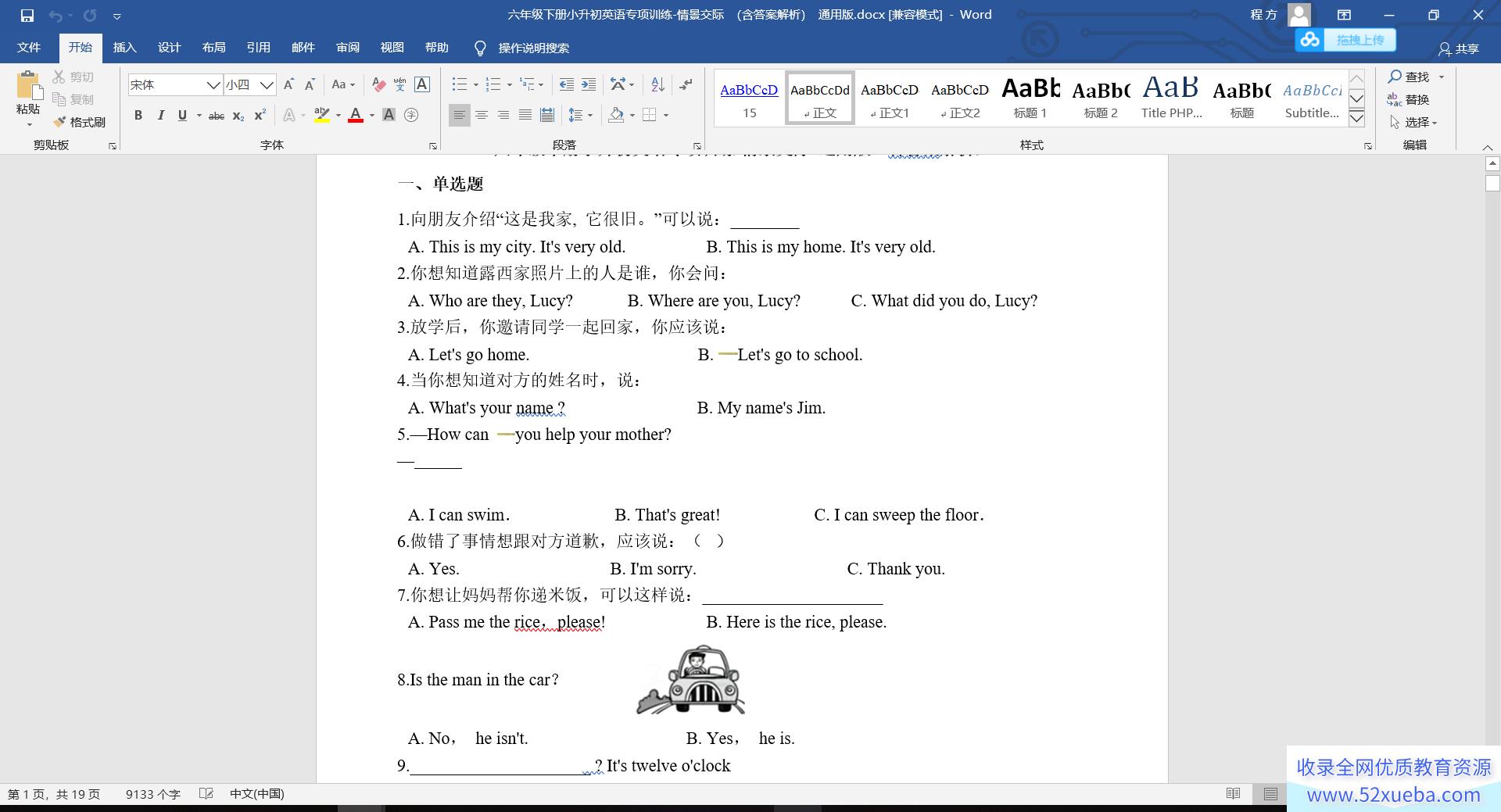This screenshot has height=812, width=1501.
Task: Open Change Case Aa dropdown
Action: click(343, 84)
